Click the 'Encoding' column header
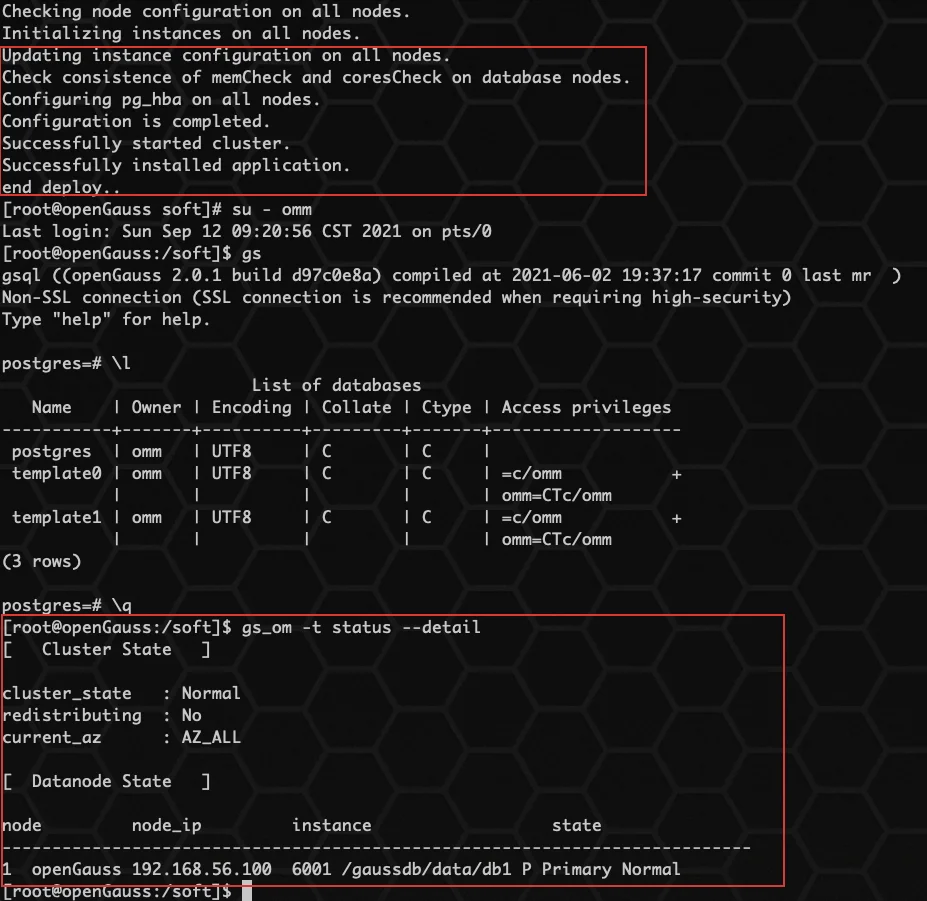This screenshot has height=901, width=927. [x=251, y=407]
